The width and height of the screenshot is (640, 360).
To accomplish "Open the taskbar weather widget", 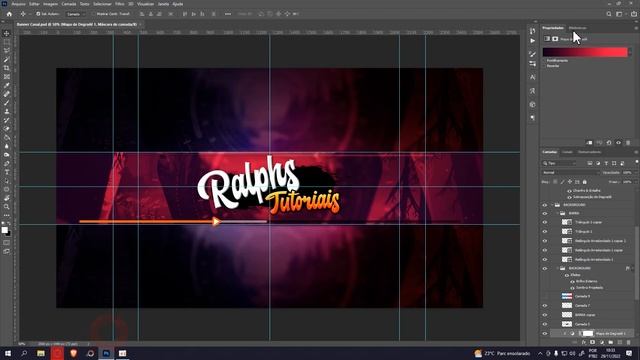I will coord(502,353).
